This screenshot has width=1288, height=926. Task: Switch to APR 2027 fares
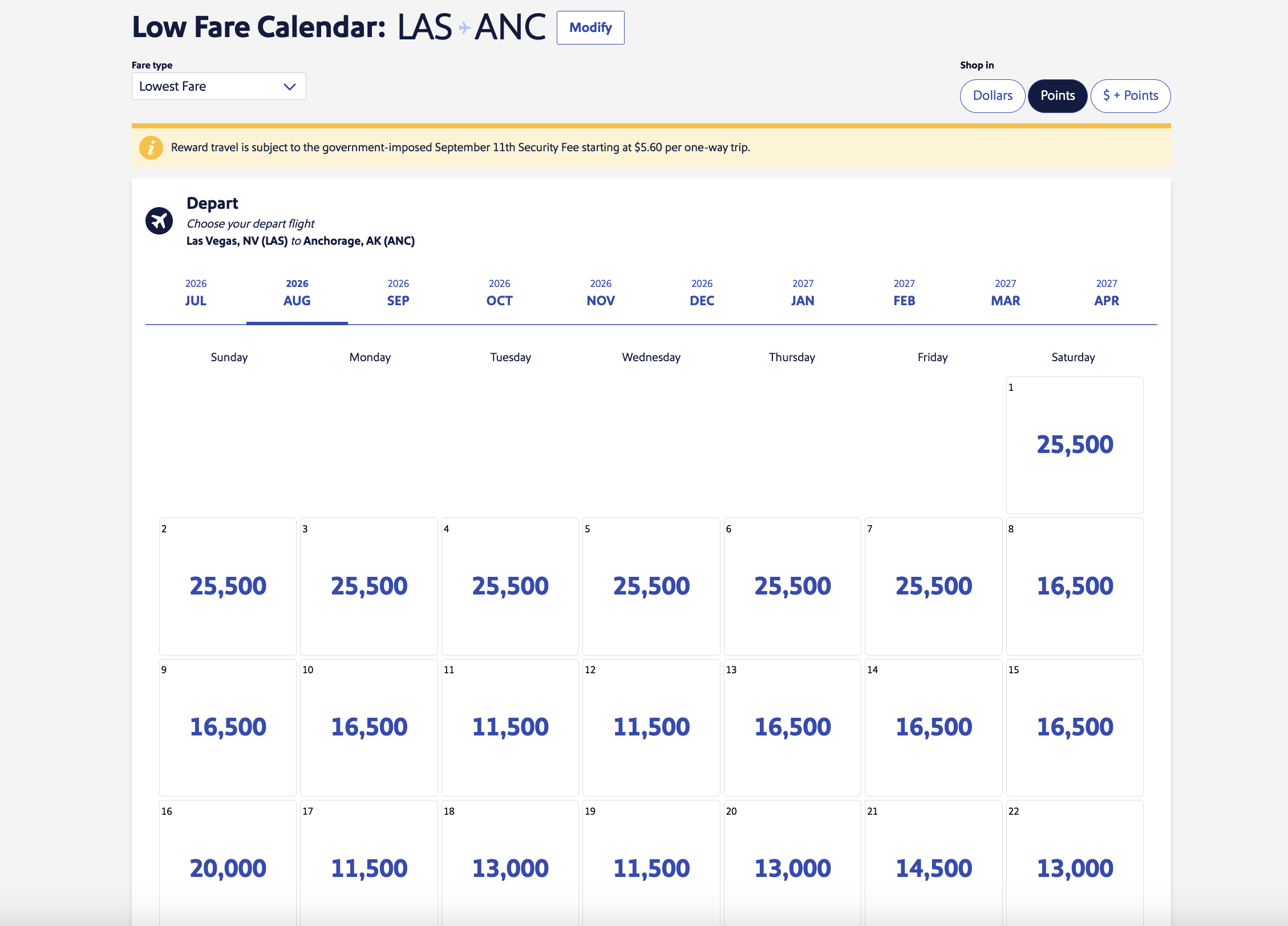1107,293
